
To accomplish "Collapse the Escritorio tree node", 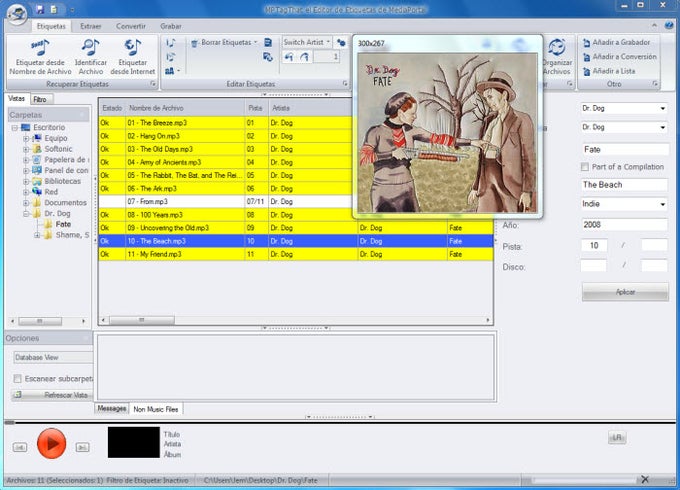I will pyautogui.click(x=15, y=127).
